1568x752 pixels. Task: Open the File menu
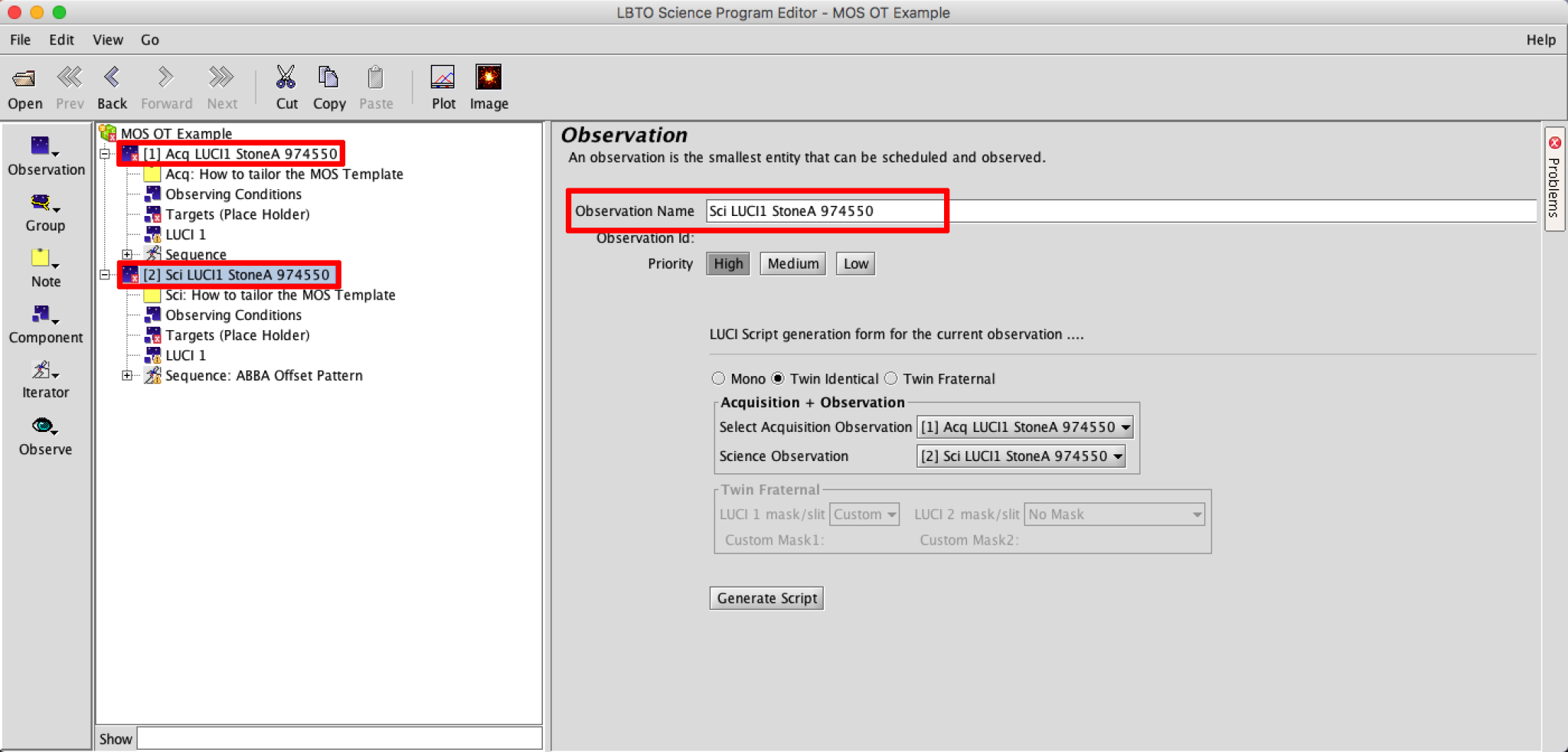click(21, 40)
